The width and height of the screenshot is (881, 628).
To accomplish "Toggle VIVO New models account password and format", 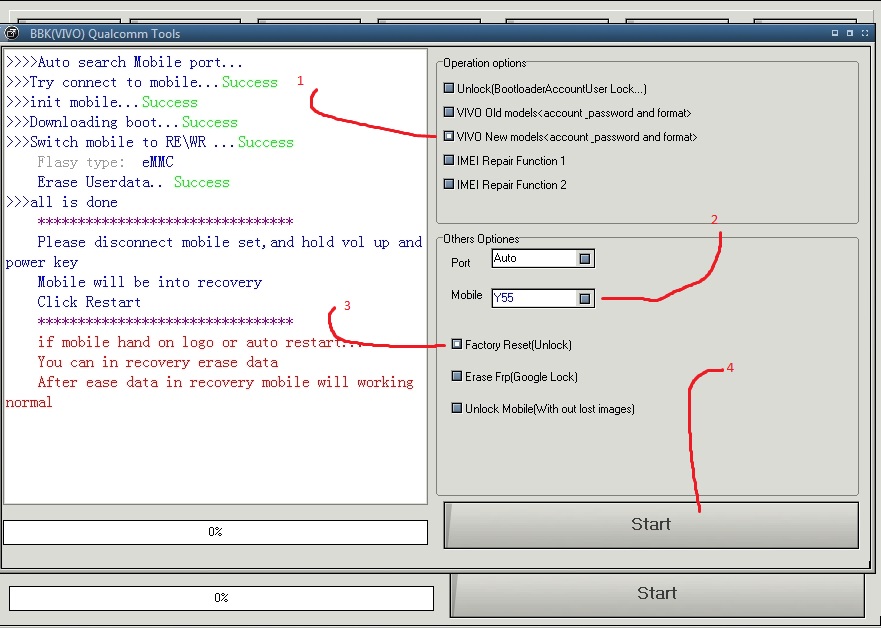I will click(448, 136).
